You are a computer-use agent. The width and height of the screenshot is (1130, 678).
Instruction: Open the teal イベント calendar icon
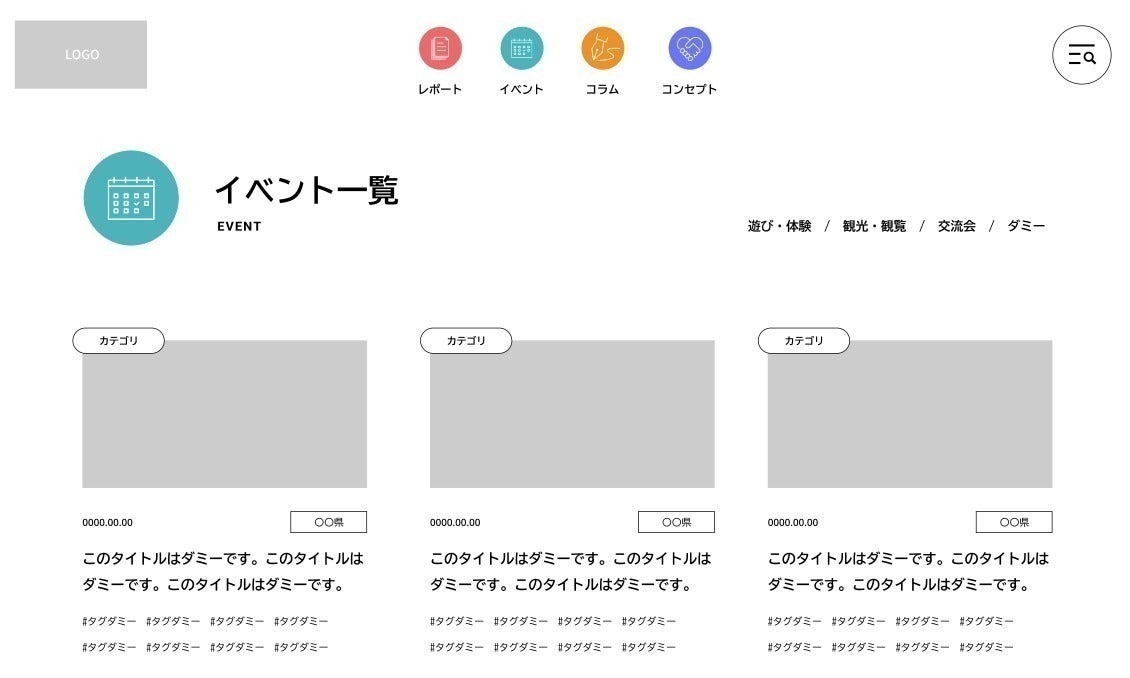pos(522,48)
